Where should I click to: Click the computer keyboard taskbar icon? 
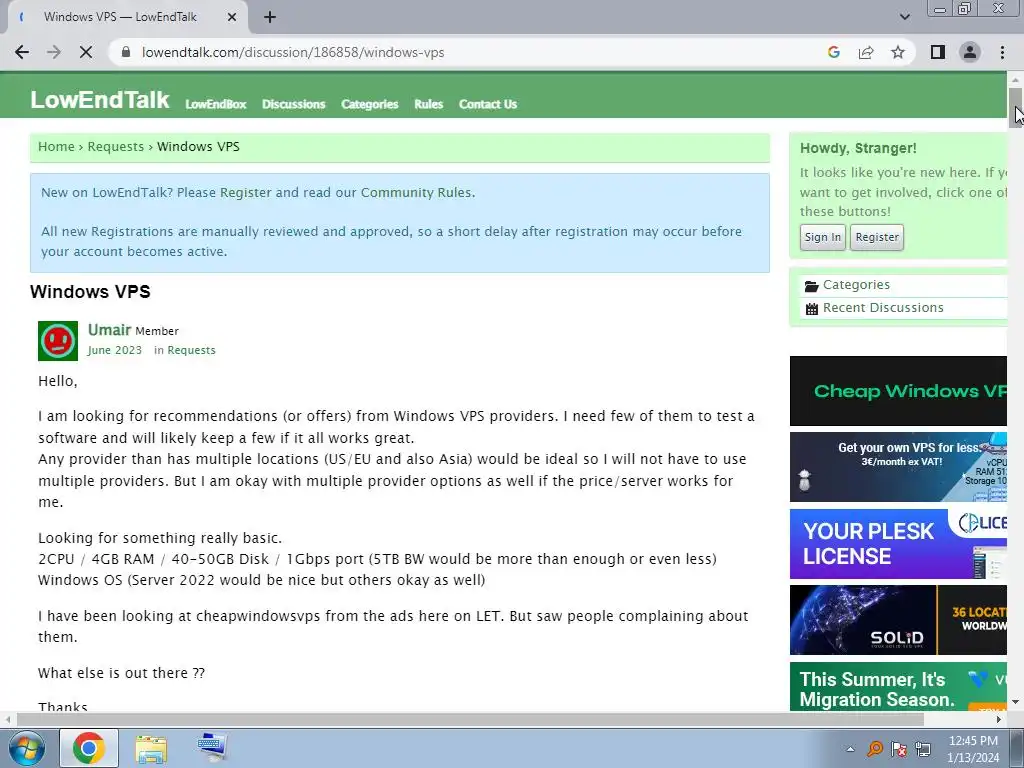(x=212, y=748)
